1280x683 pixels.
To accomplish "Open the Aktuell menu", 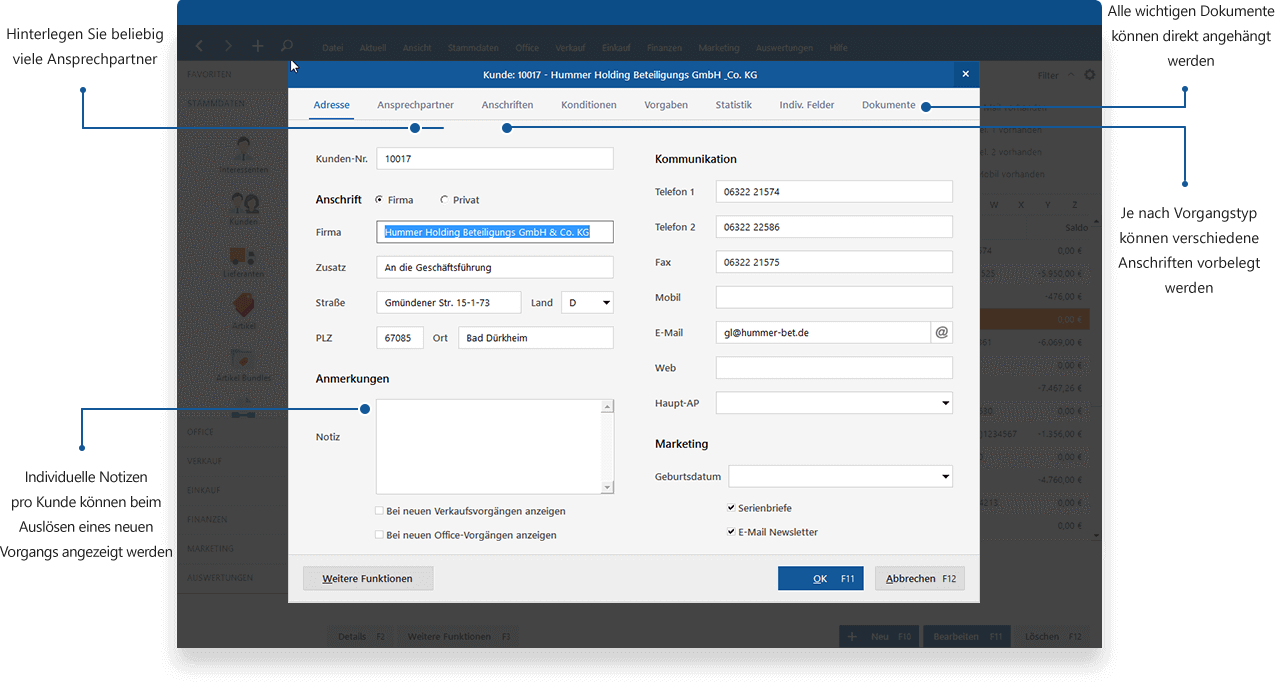I will tap(373, 48).
